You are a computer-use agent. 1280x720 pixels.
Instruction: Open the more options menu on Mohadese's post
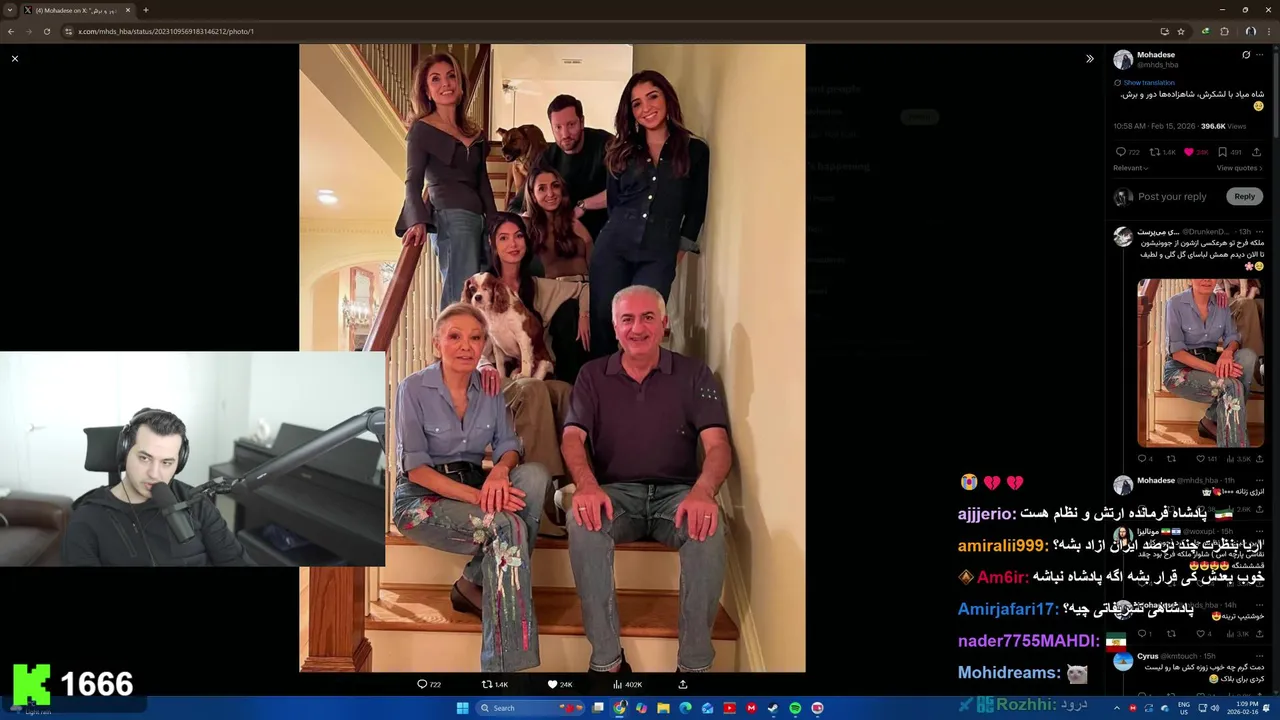click(x=1261, y=55)
